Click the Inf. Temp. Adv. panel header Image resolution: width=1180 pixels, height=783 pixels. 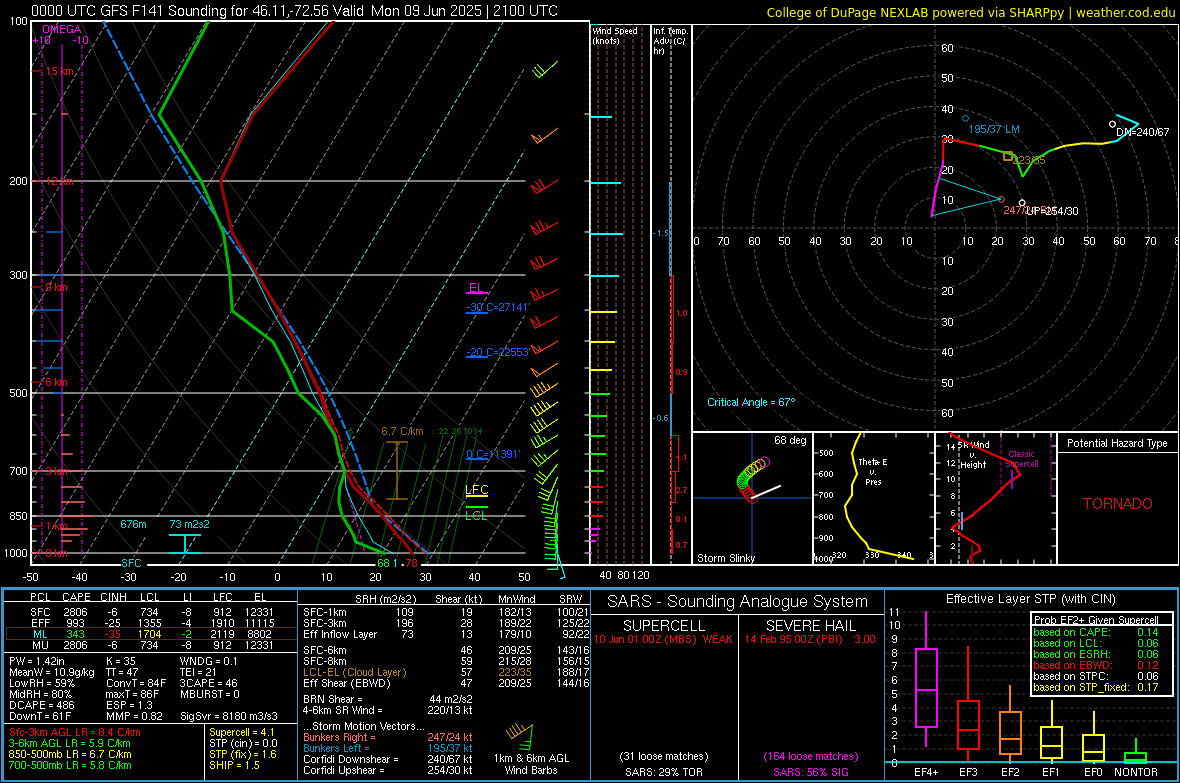[x=670, y=41]
